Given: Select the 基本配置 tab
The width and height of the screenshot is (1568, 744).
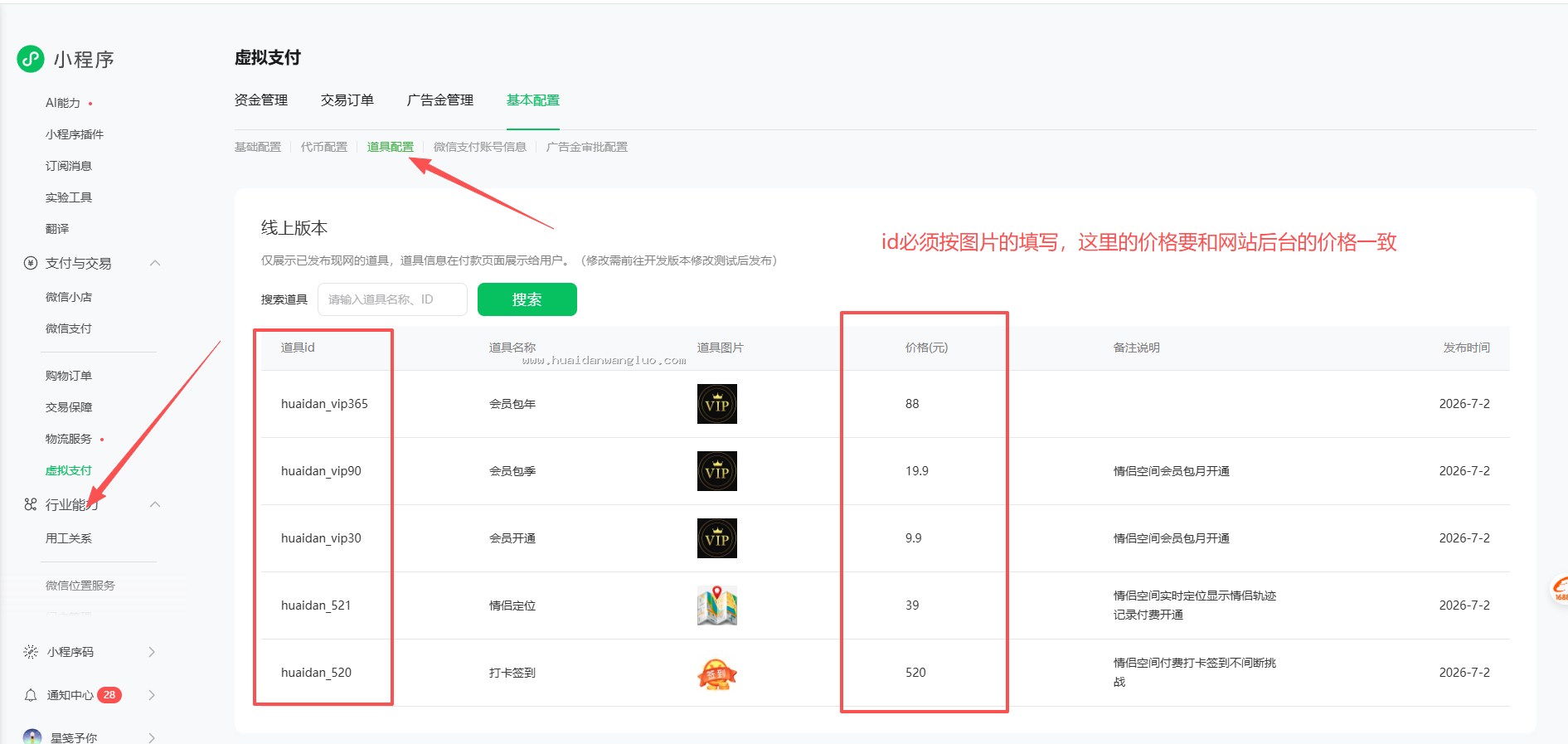Looking at the screenshot, I should 533,100.
